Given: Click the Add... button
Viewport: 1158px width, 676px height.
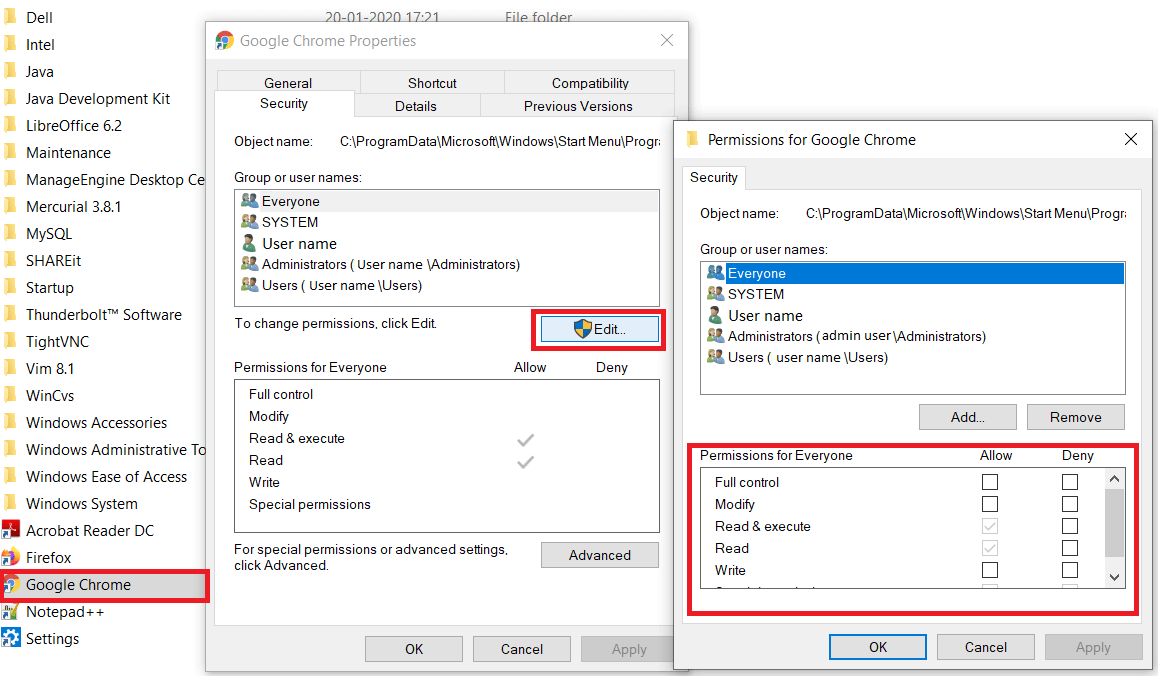Looking at the screenshot, I should click(x=967, y=417).
